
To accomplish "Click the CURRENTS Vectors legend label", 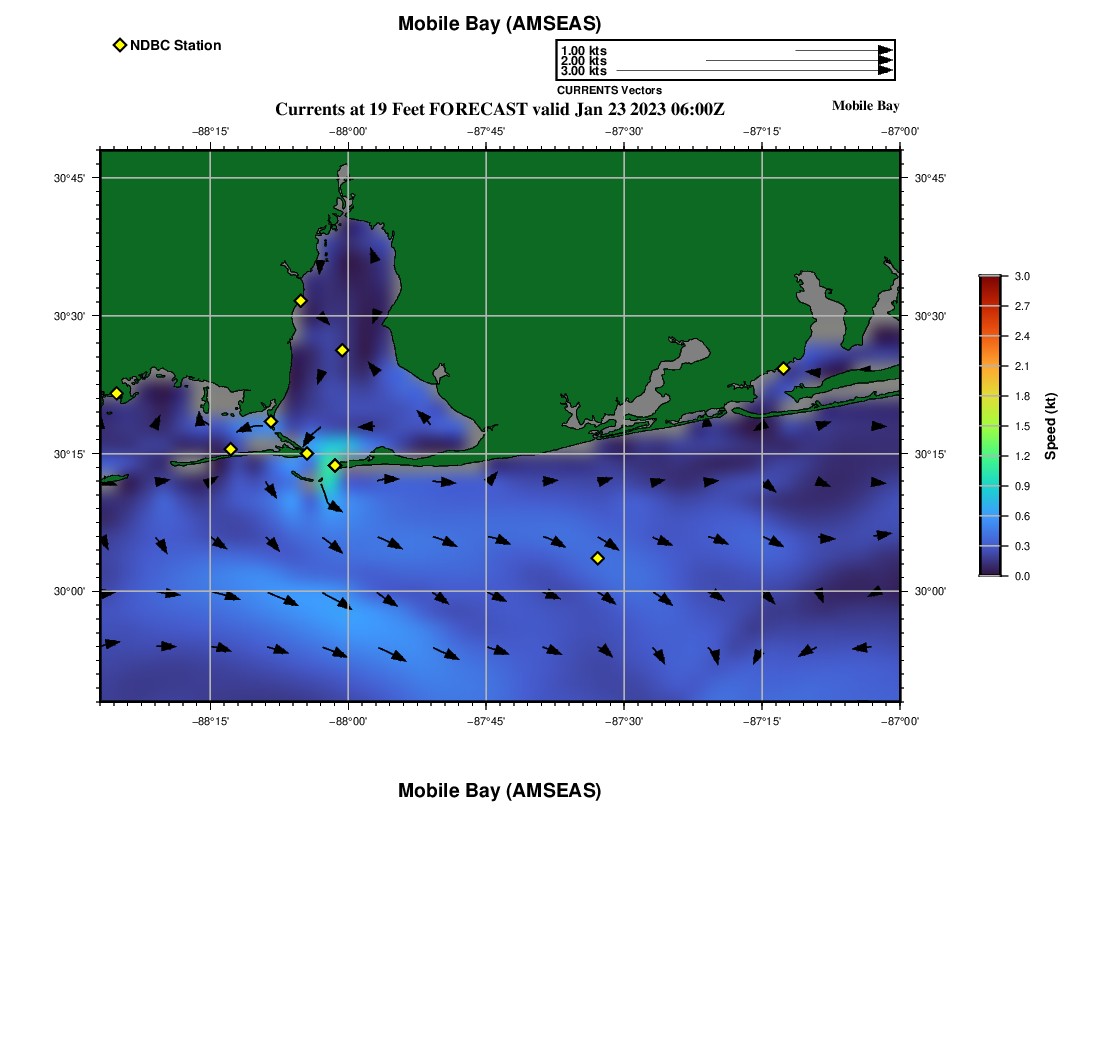I will click(x=609, y=90).
